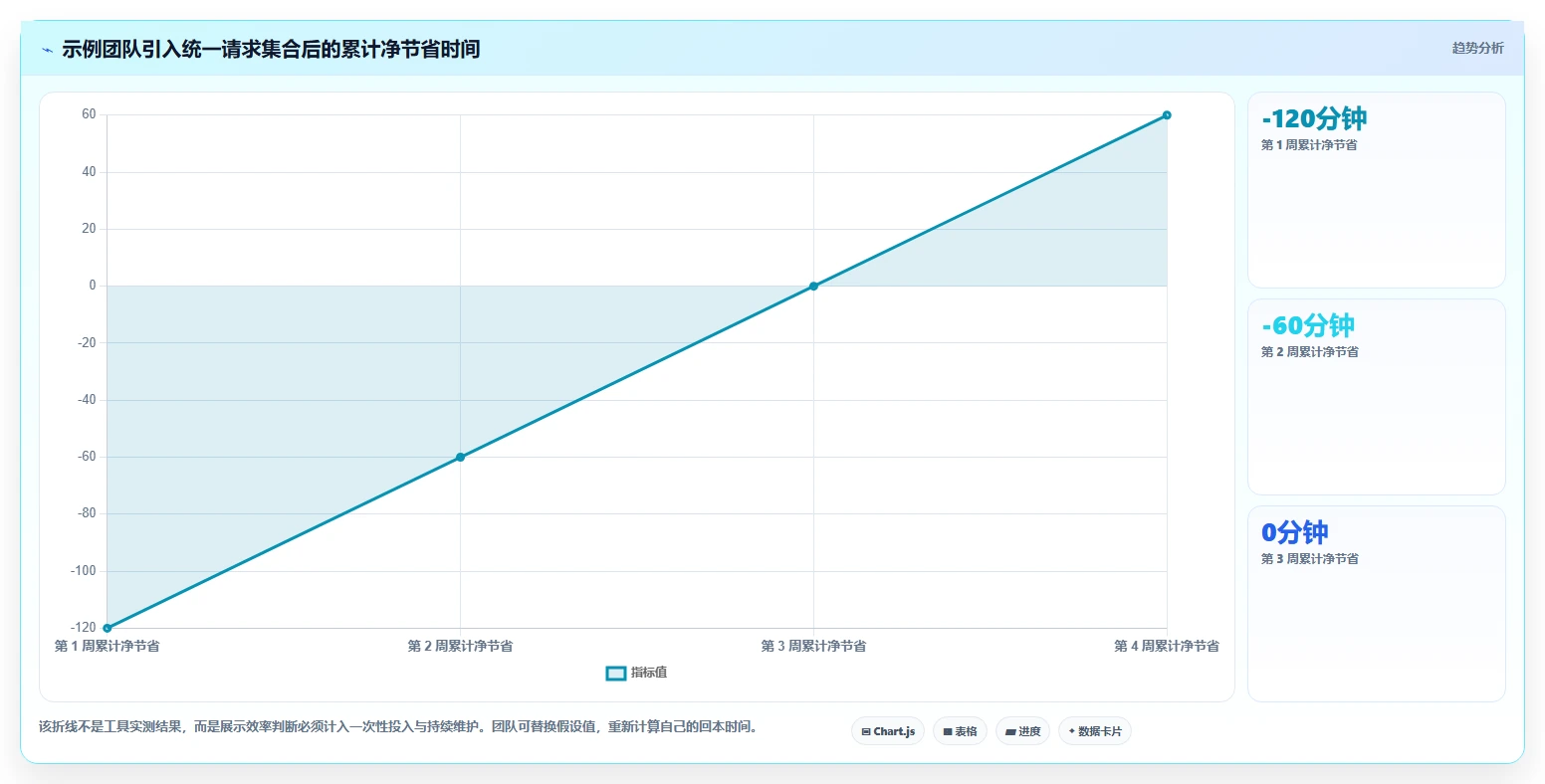Toggle the 指标值 legend swatch
Viewport: 1545px width, 784px height.
pyautogui.click(x=616, y=674)
